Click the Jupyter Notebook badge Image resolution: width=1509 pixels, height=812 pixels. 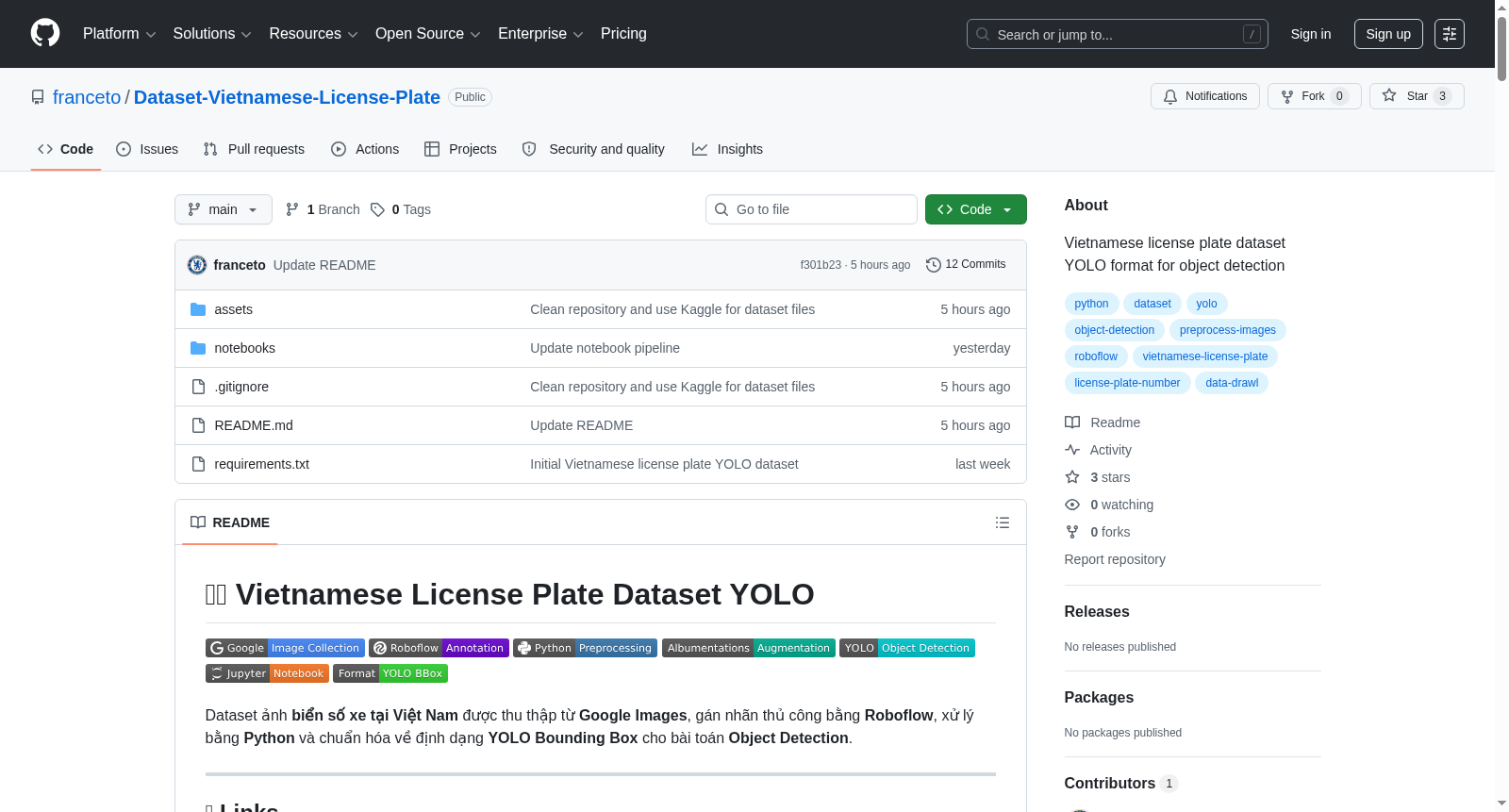pyautogui.click(x=267, y=673)
